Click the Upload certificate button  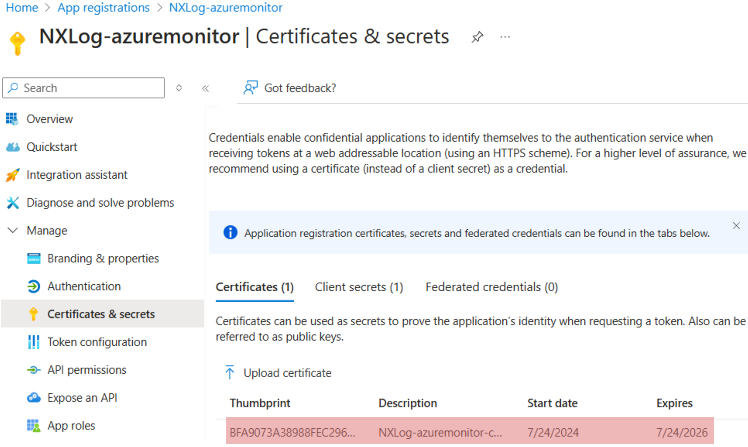277,373
